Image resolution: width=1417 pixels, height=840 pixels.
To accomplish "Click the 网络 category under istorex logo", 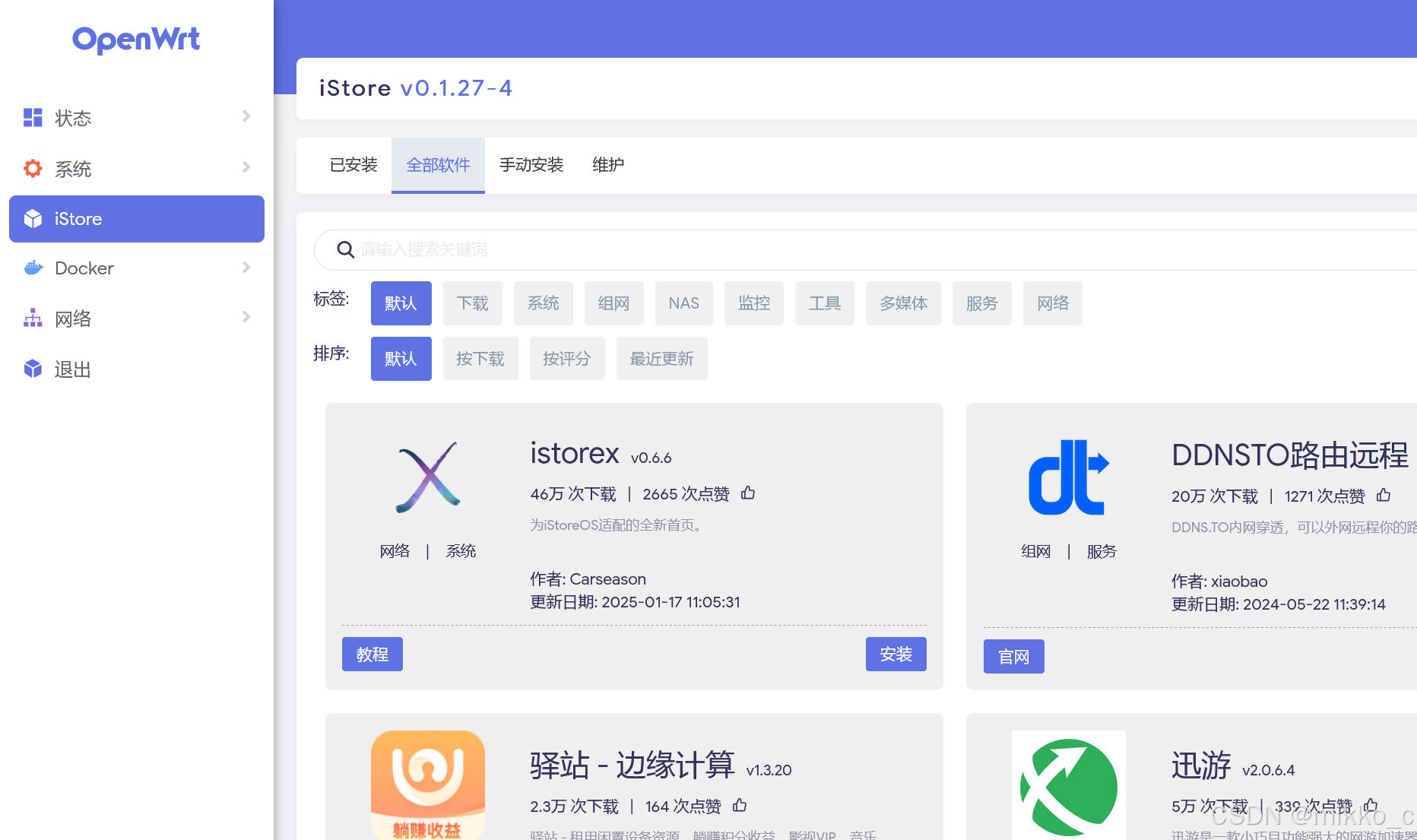I will pos(395,551).
